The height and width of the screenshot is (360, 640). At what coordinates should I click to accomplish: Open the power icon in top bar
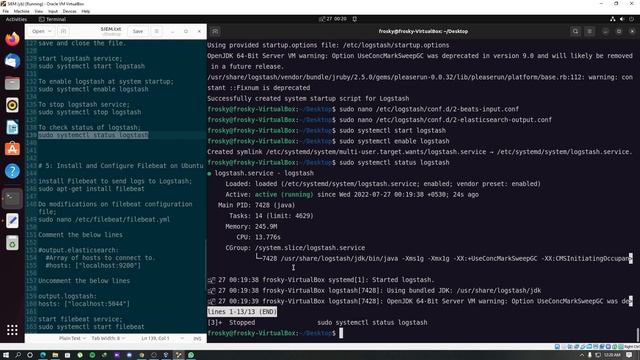tap(631, 19)
